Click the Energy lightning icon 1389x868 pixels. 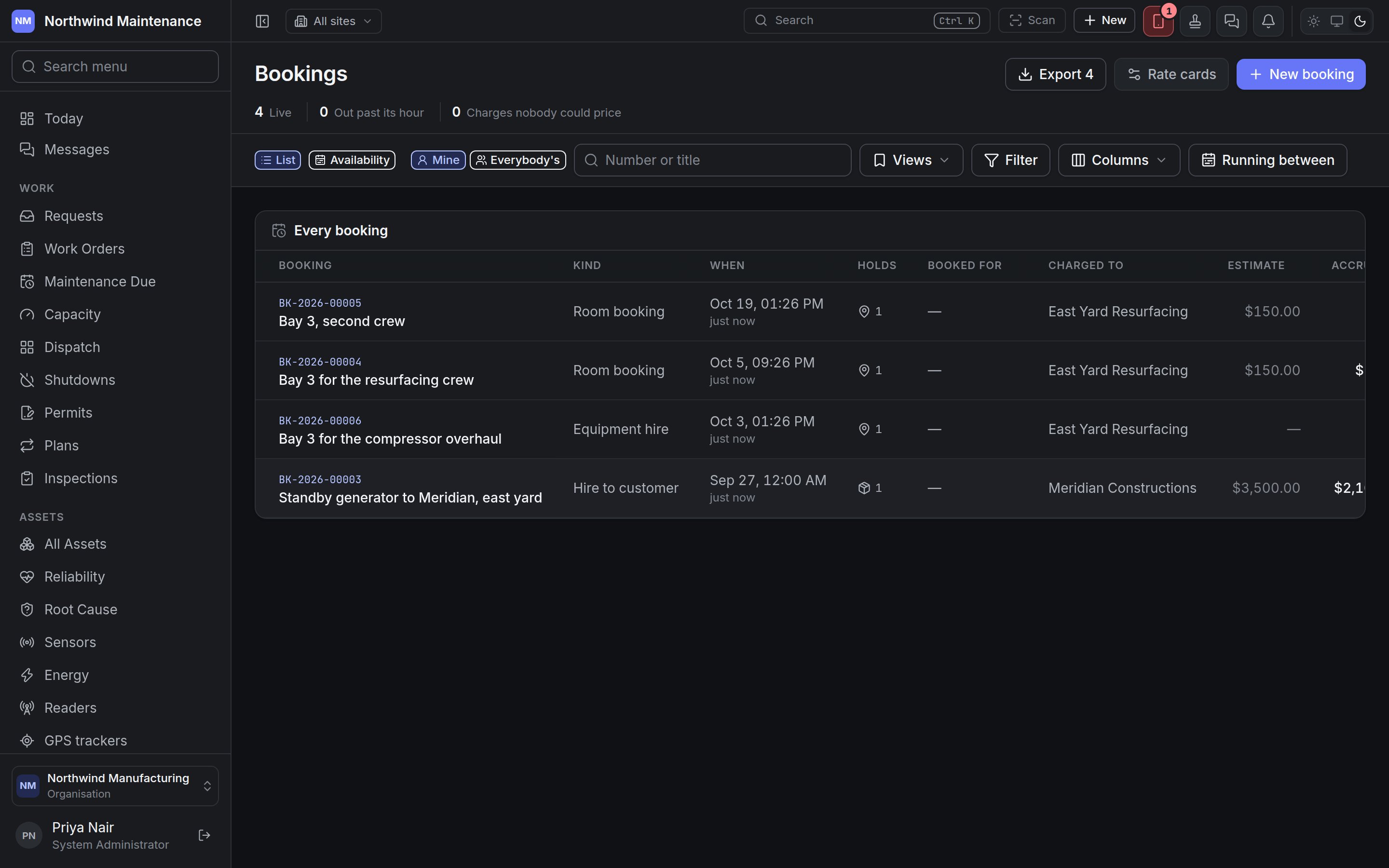[x=27, y=675]
